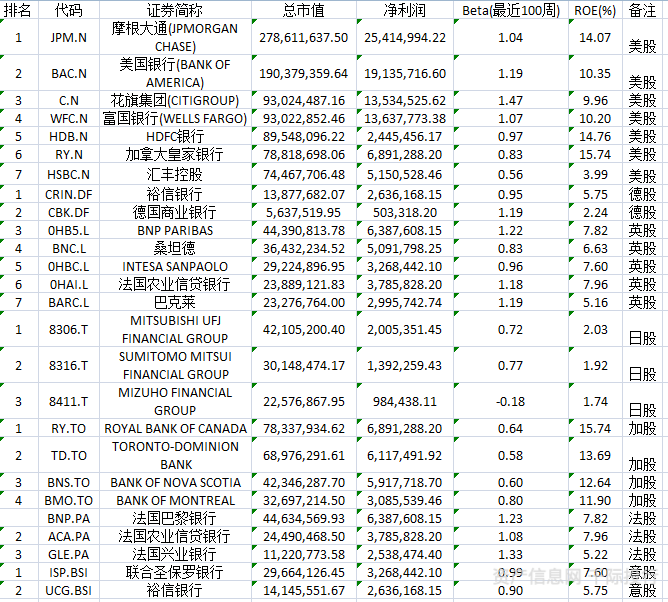This screenshot has height=602, width=668.
Task: Click the BNP PARIBAS name cell
Action: 175,230
